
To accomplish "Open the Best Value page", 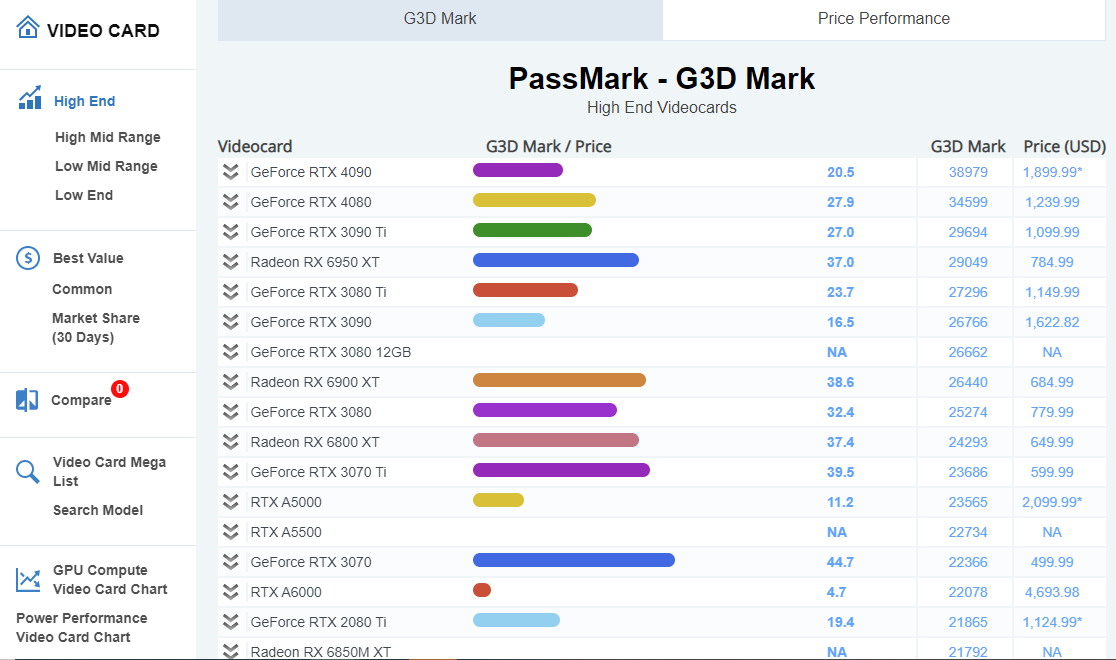I will (88, 258).
